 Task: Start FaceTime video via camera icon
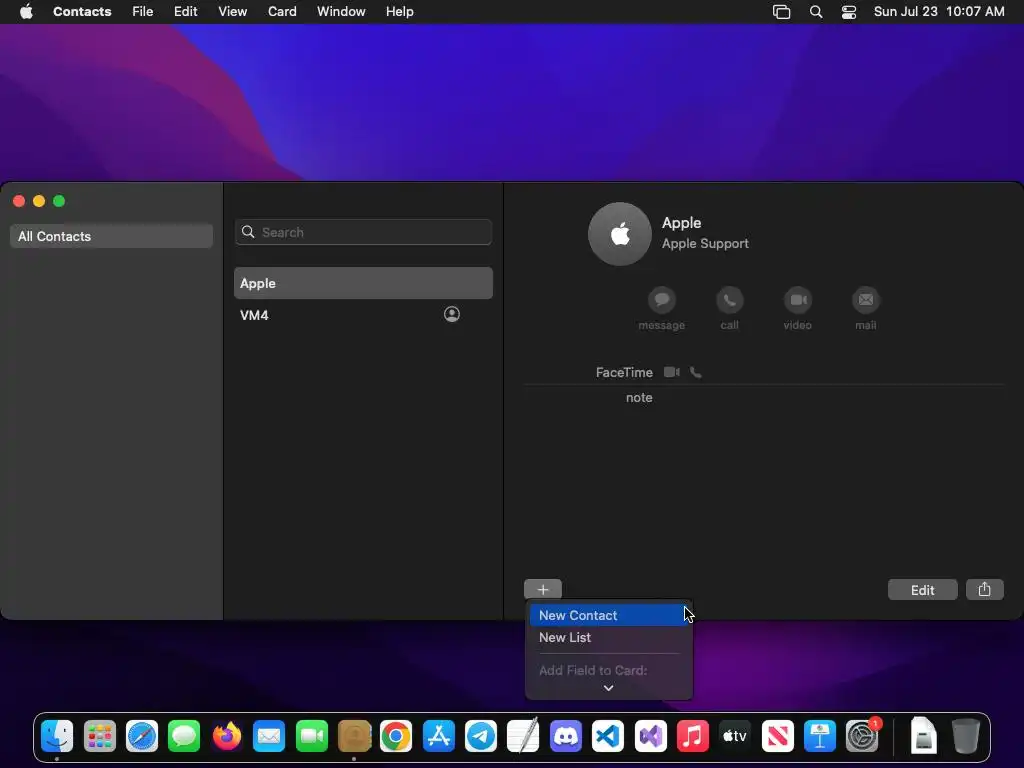[x=671, y=372]
